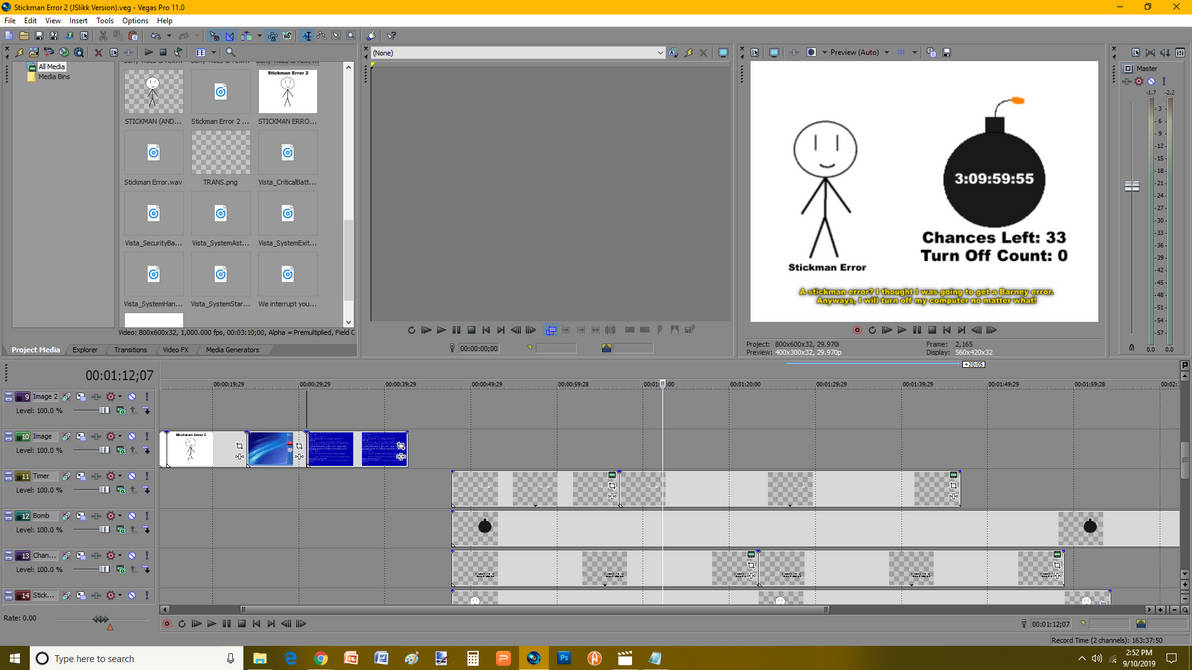Click Remove Selected Media red X icon

tap(98, 52)
